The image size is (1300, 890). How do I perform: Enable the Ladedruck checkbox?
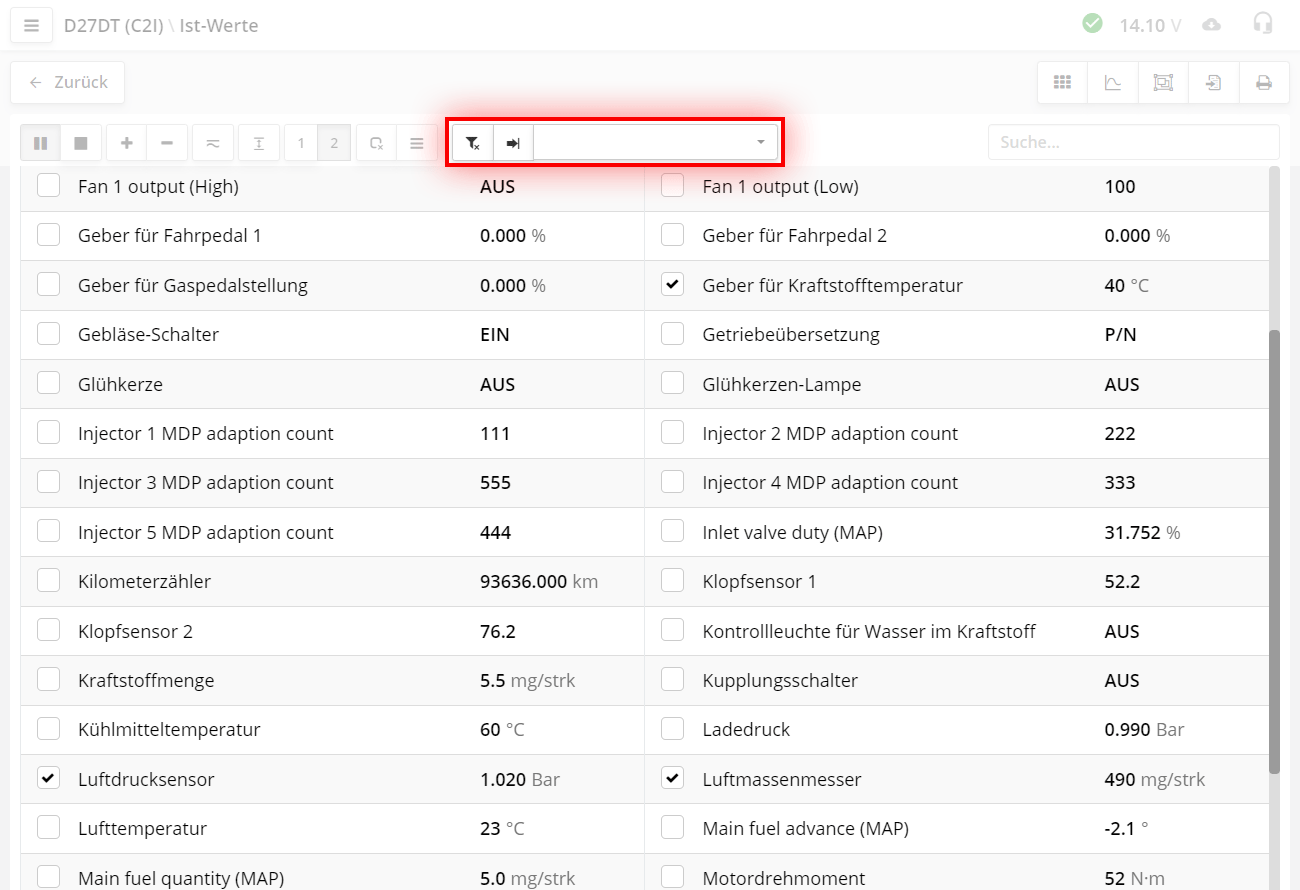[x=673, y=729]
